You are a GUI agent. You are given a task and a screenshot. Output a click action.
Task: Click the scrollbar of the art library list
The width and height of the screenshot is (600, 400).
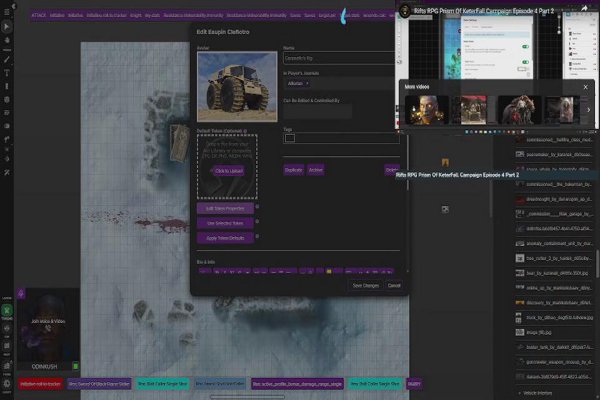coord(597,264)
